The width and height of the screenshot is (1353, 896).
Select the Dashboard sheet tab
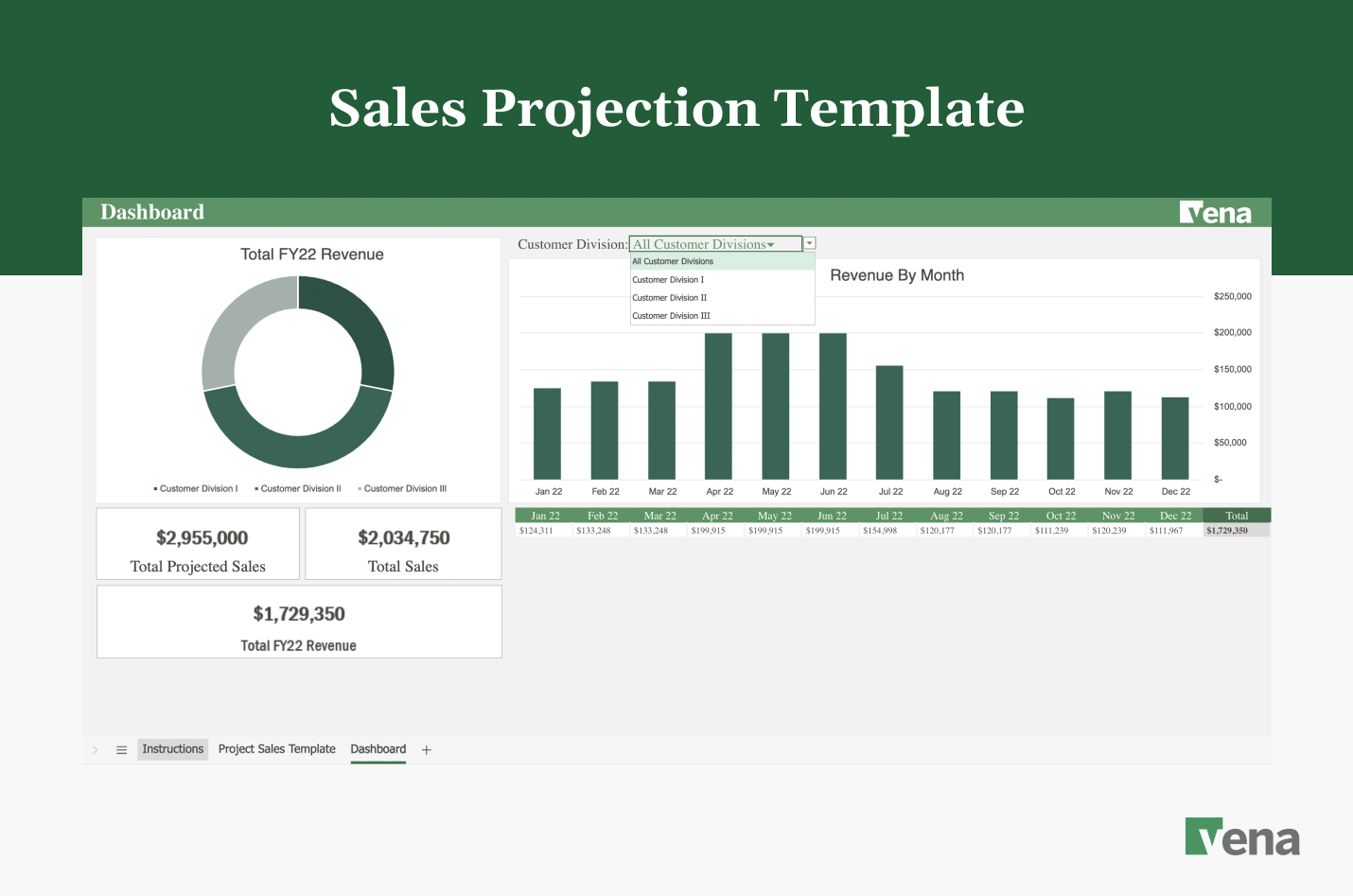pos(378,749)
